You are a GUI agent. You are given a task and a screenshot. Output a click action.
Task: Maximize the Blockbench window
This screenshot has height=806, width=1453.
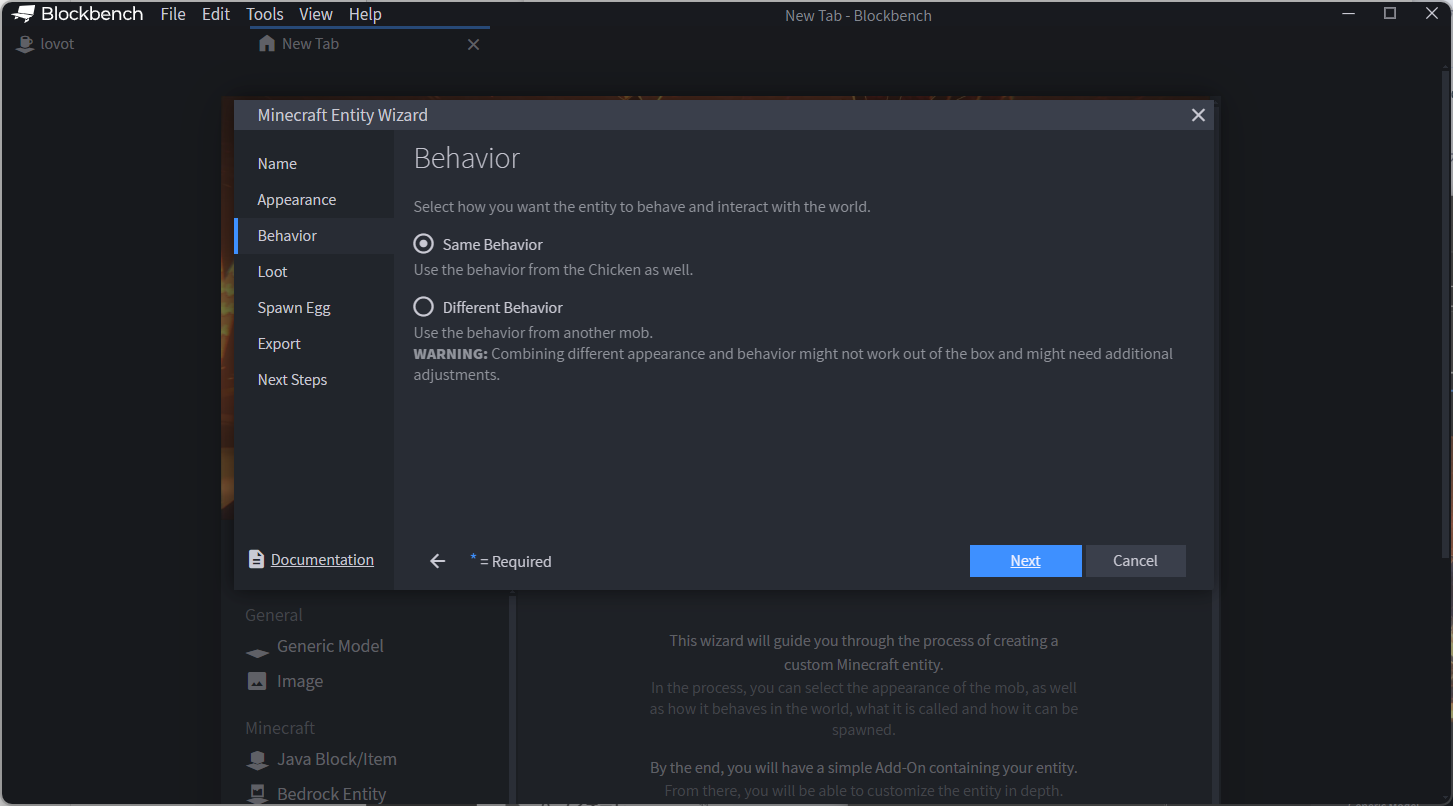tap(1390, 13)
